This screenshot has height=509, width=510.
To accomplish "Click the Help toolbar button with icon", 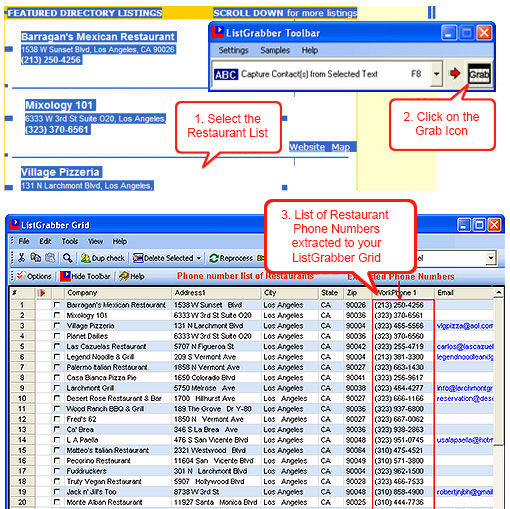I will click(x=132, y=276).
